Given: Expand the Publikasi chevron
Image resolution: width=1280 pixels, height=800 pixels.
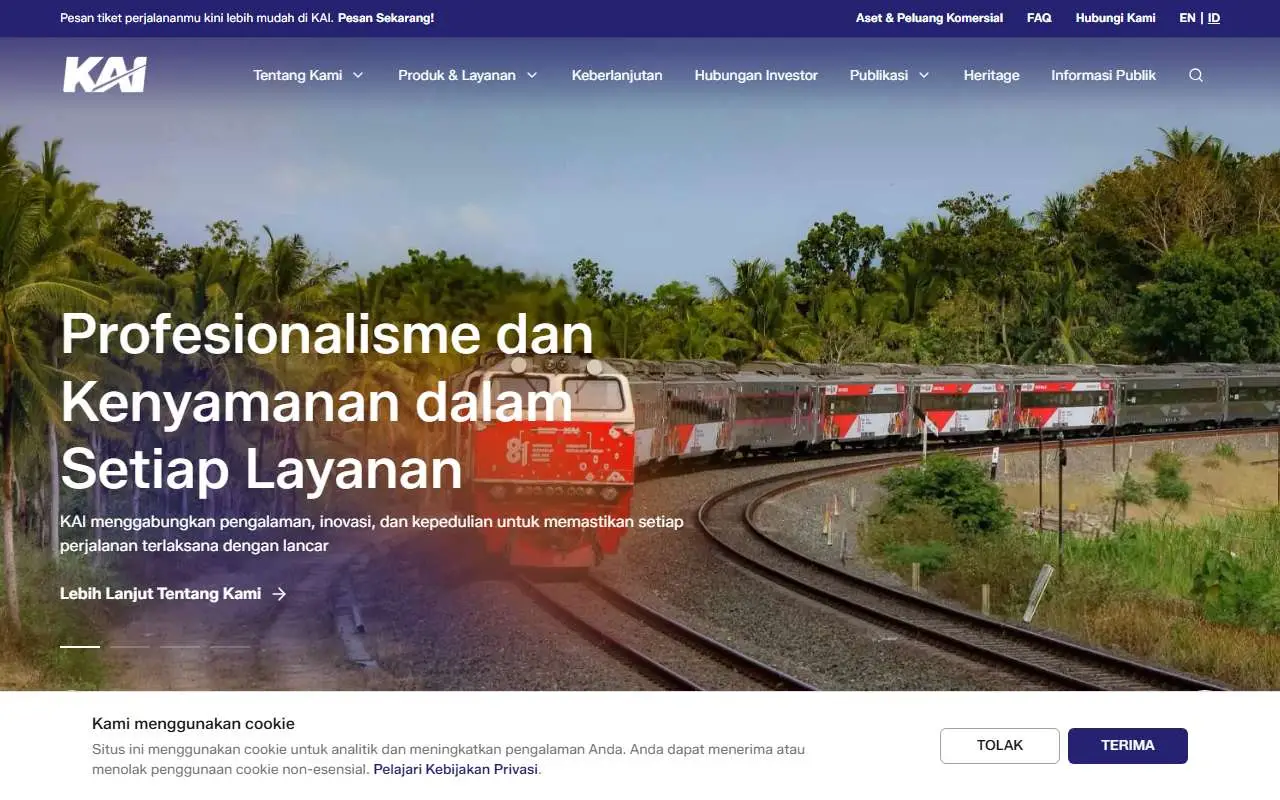Looking at the screenshot, I should [924, 75].
